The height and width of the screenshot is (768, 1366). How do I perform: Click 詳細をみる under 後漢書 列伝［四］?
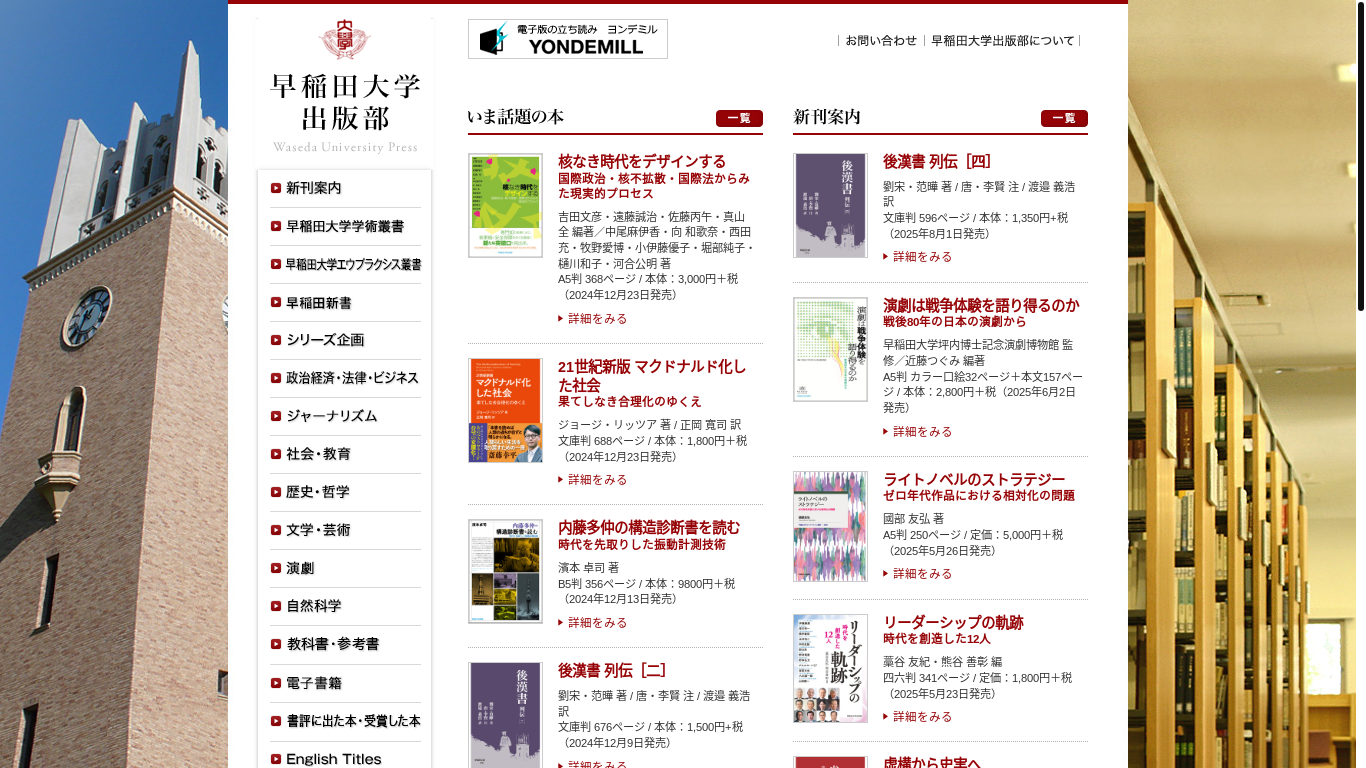coord(918,257)
